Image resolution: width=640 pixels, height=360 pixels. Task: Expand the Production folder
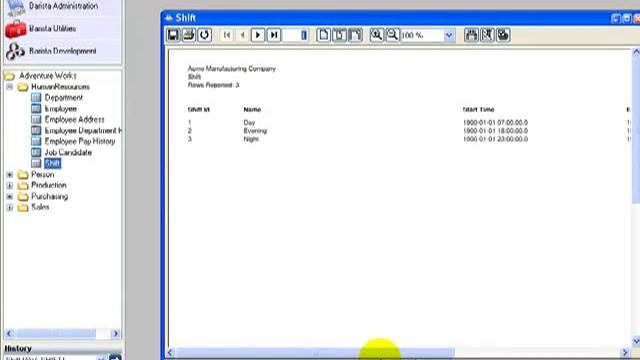[10, 186]
